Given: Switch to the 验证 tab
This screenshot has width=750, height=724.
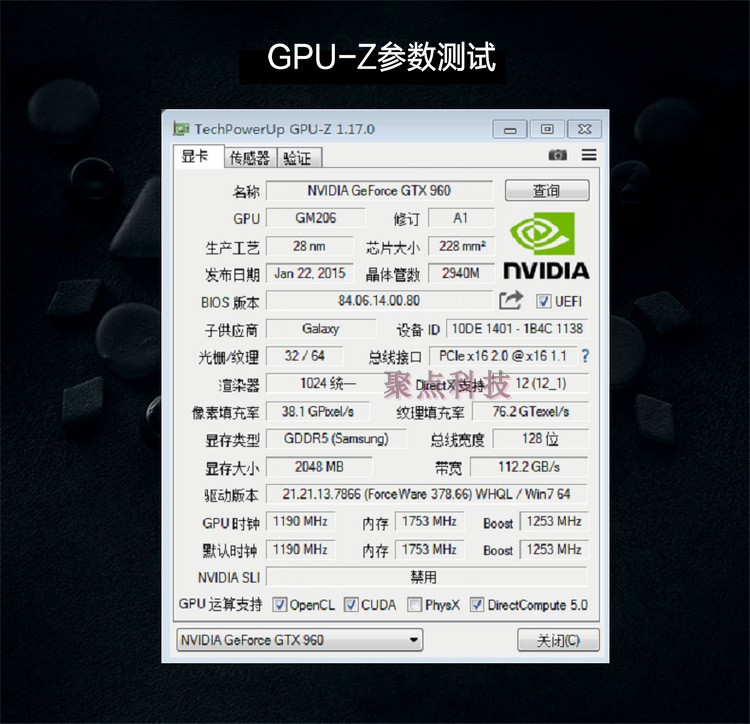Looking at the screenshot, I should [x=299, y=158].
